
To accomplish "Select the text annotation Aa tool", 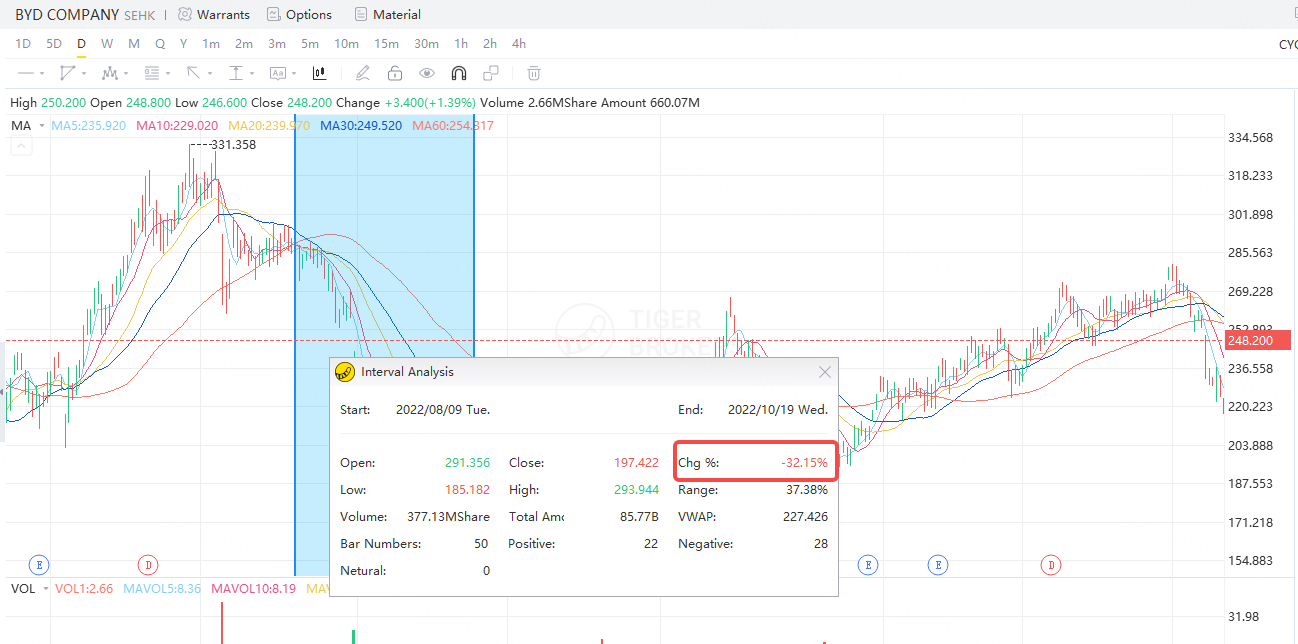I will pyautogui.click(x=277, y=73).
